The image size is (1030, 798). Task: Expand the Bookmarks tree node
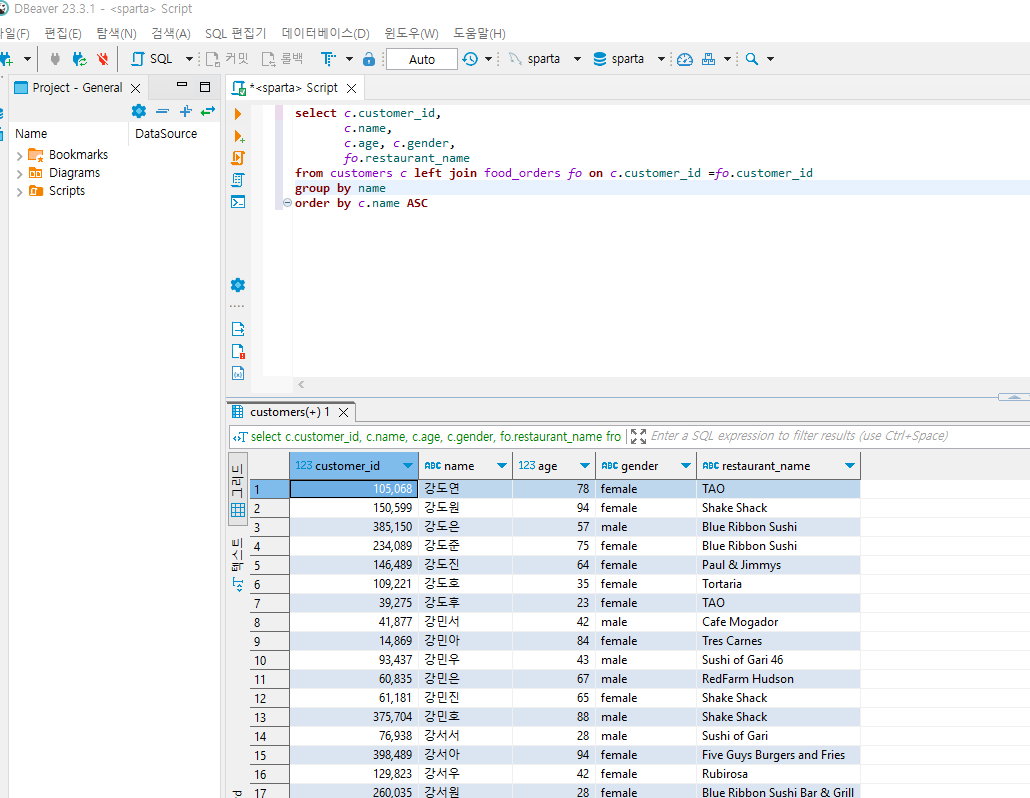[x=20, y=156]
